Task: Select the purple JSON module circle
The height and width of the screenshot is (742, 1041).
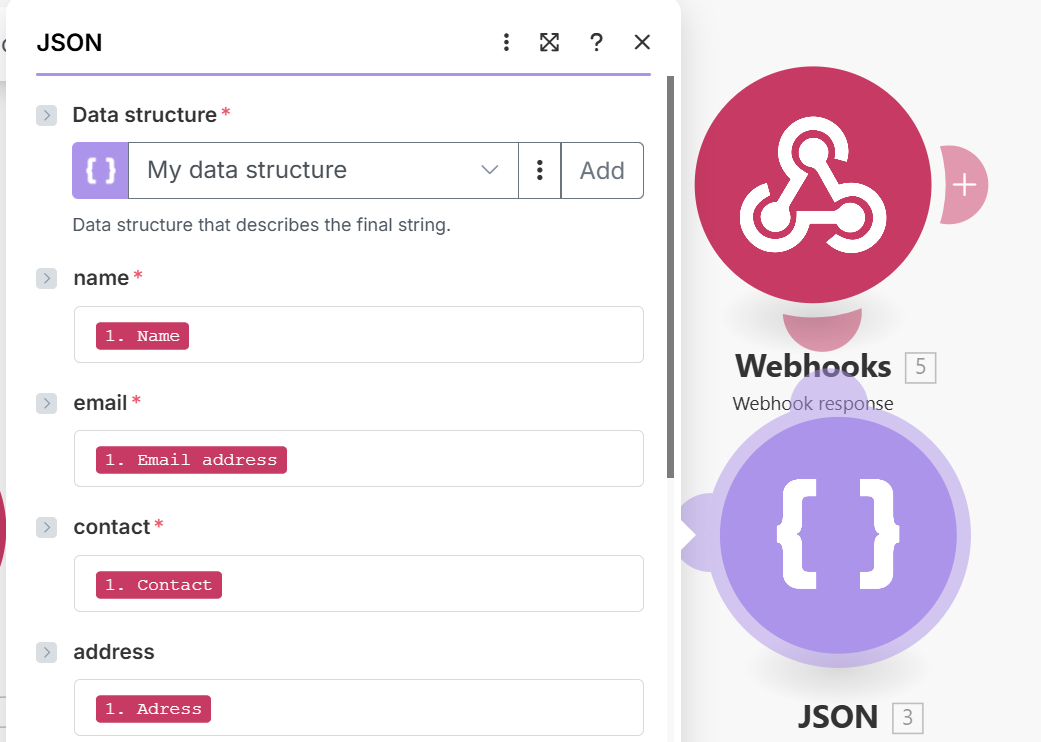Action: coord(838,535)
